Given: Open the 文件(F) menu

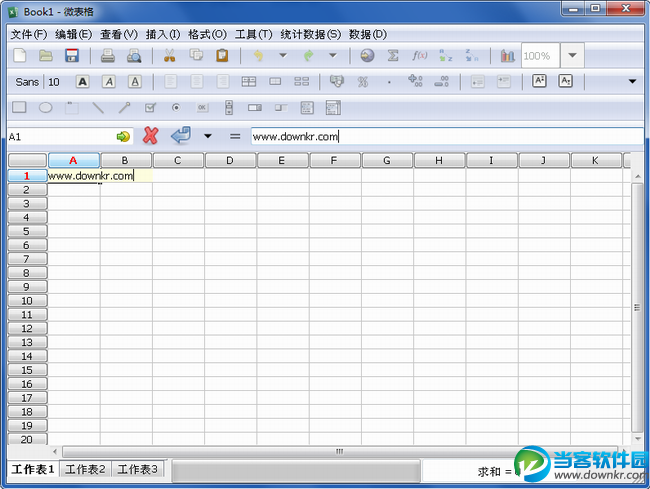Looking at the screenshot, I should coord(29,34).
